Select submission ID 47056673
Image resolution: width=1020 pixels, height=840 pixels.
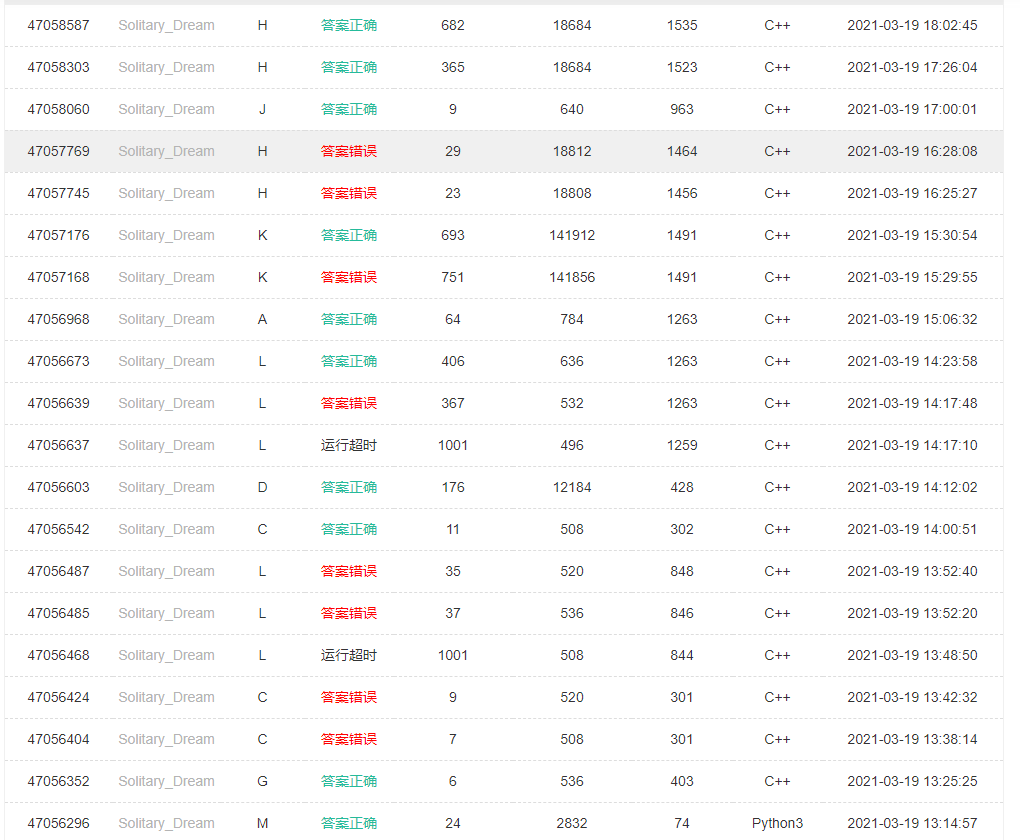coord(58,361)
